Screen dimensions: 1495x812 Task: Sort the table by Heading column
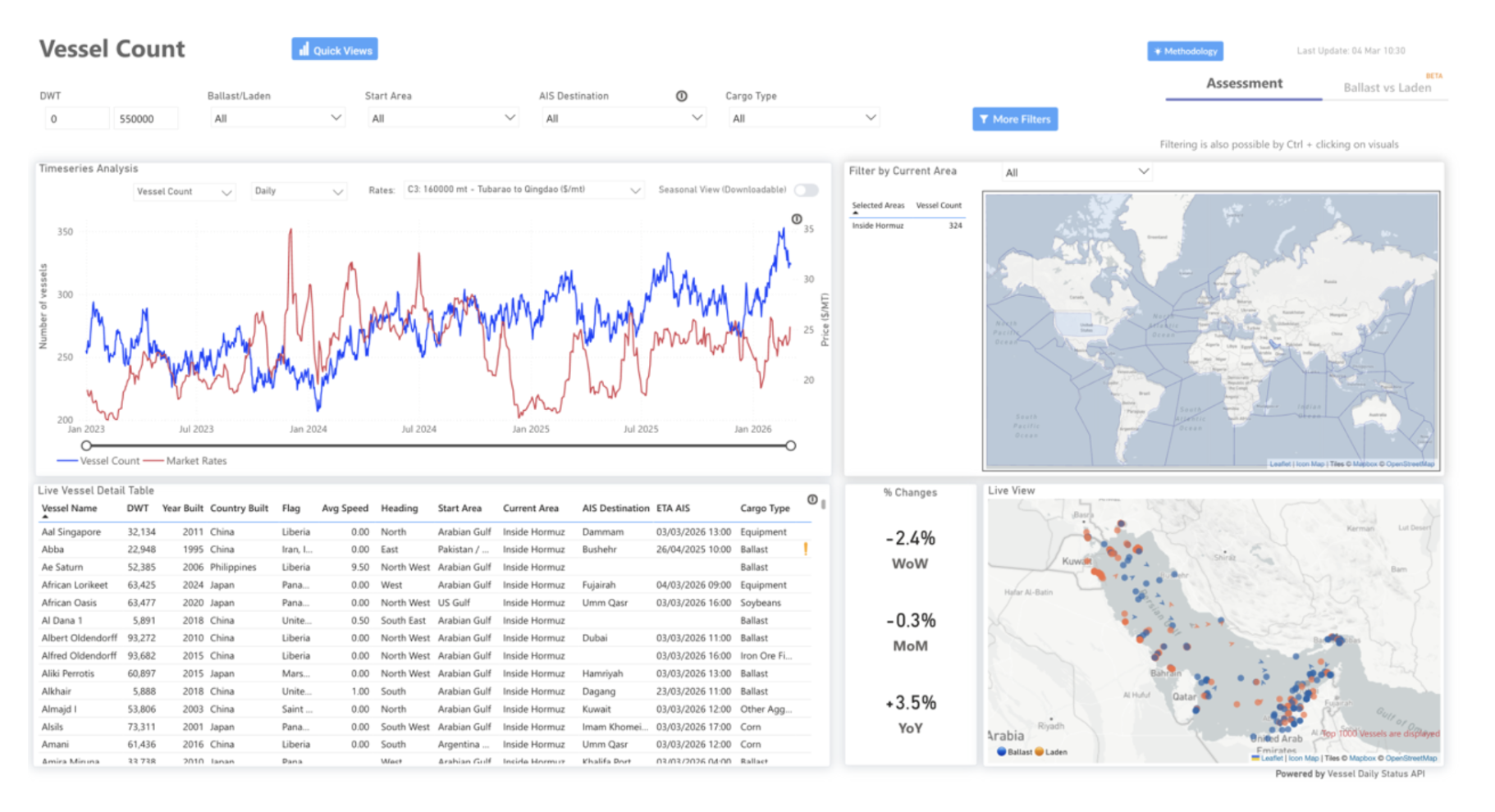399,509
